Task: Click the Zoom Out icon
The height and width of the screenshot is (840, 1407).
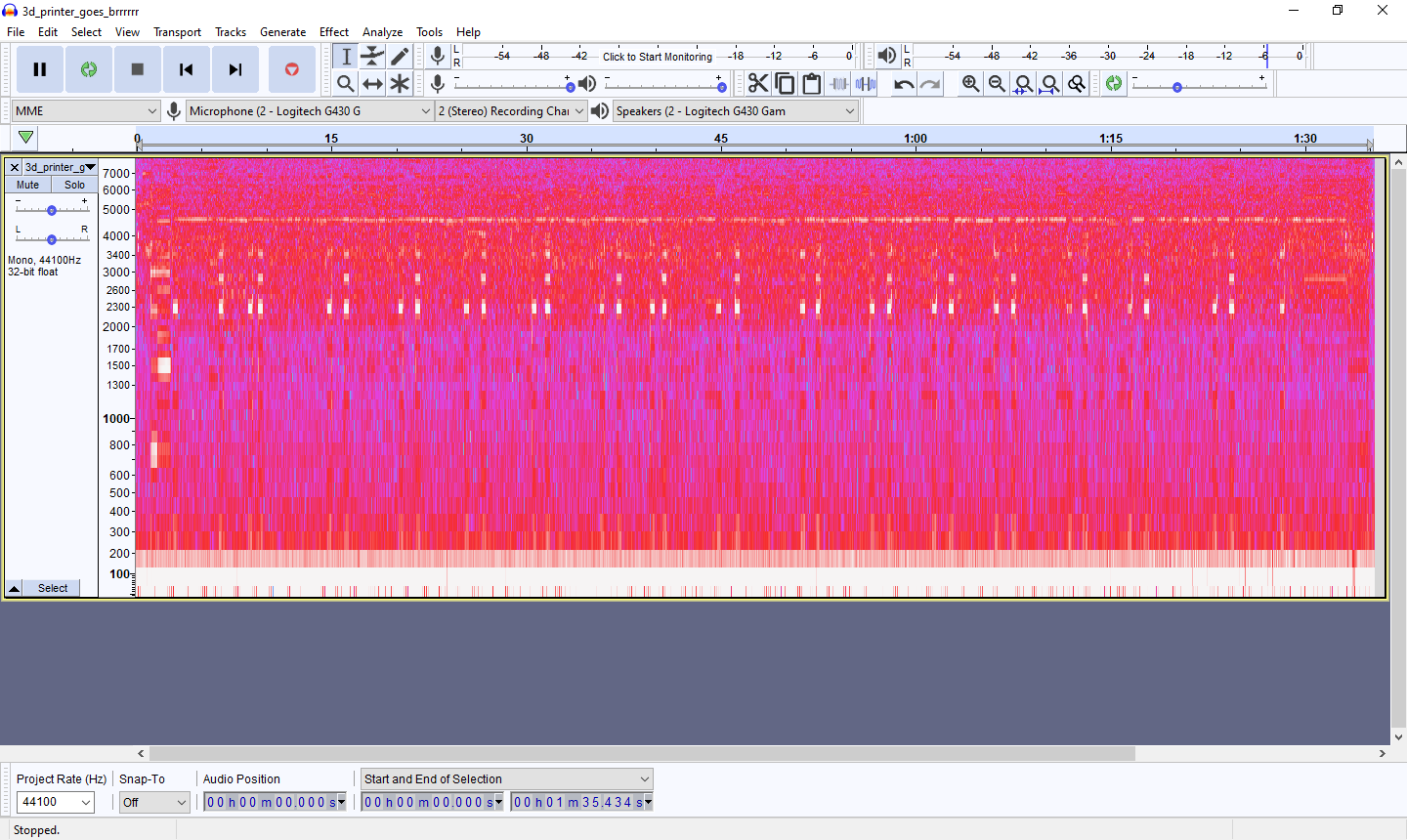Action: [x=997, y=84]
